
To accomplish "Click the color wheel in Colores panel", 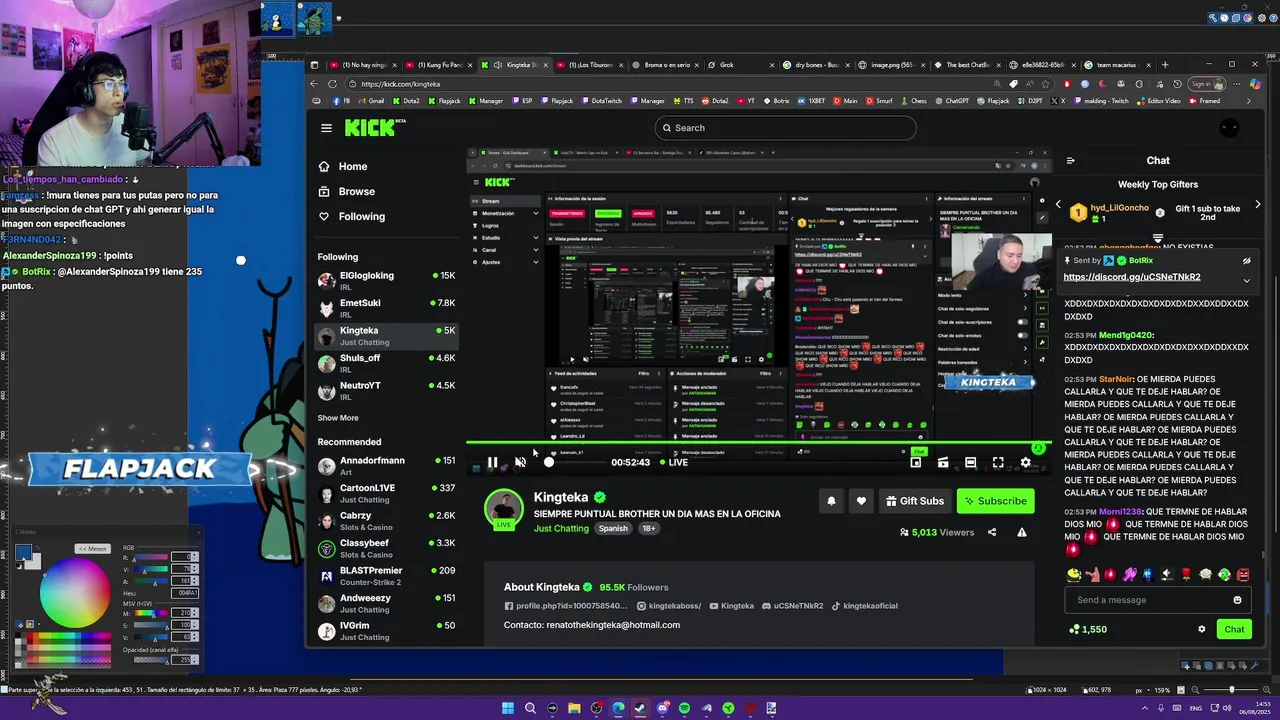I will tap(75, 591).
